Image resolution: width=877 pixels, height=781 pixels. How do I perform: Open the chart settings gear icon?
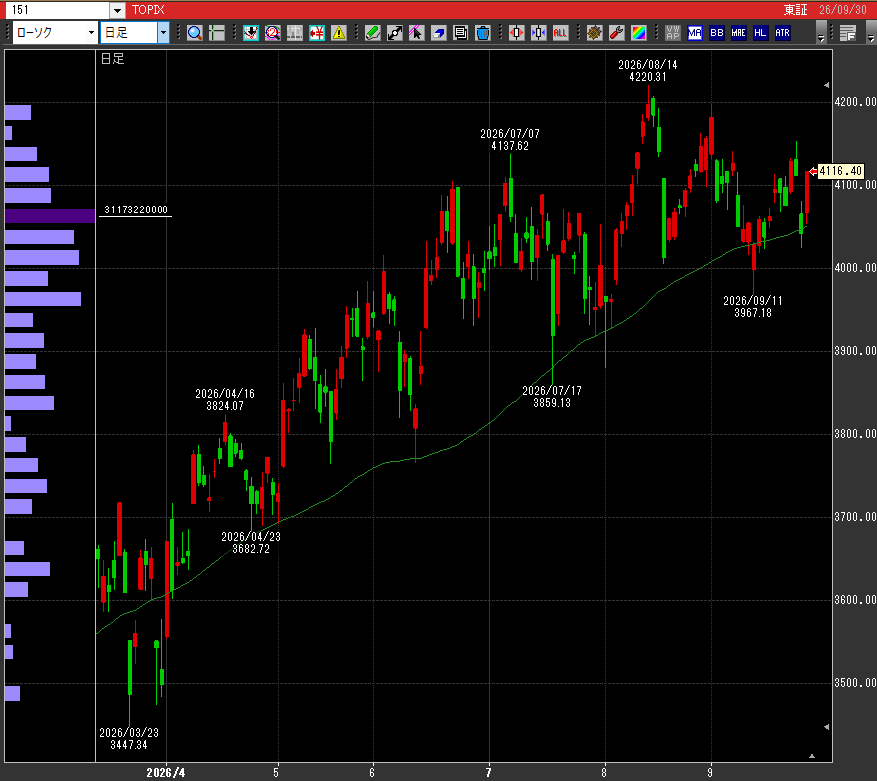pos(594,33)
